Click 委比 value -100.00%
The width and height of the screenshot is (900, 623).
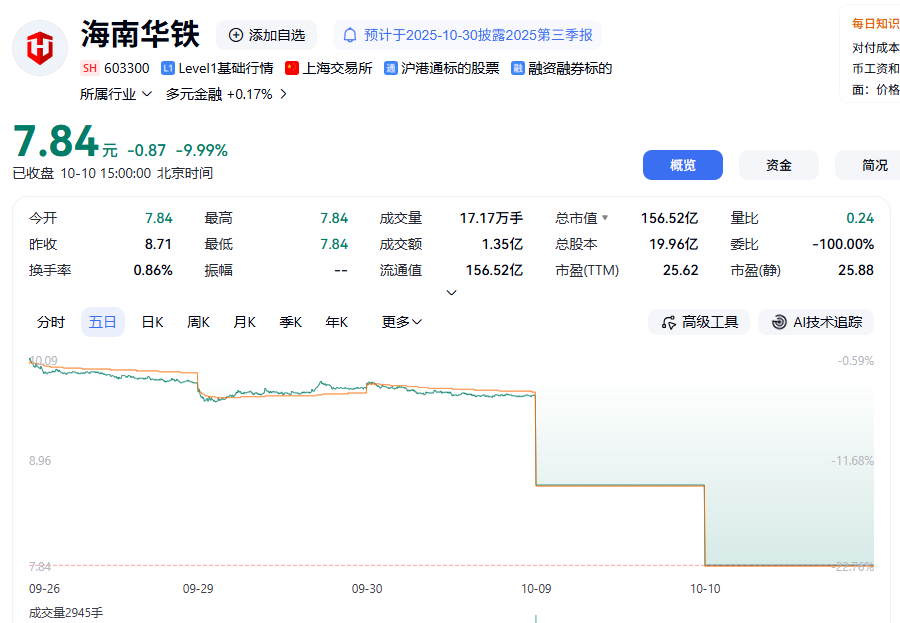[843, 244]
